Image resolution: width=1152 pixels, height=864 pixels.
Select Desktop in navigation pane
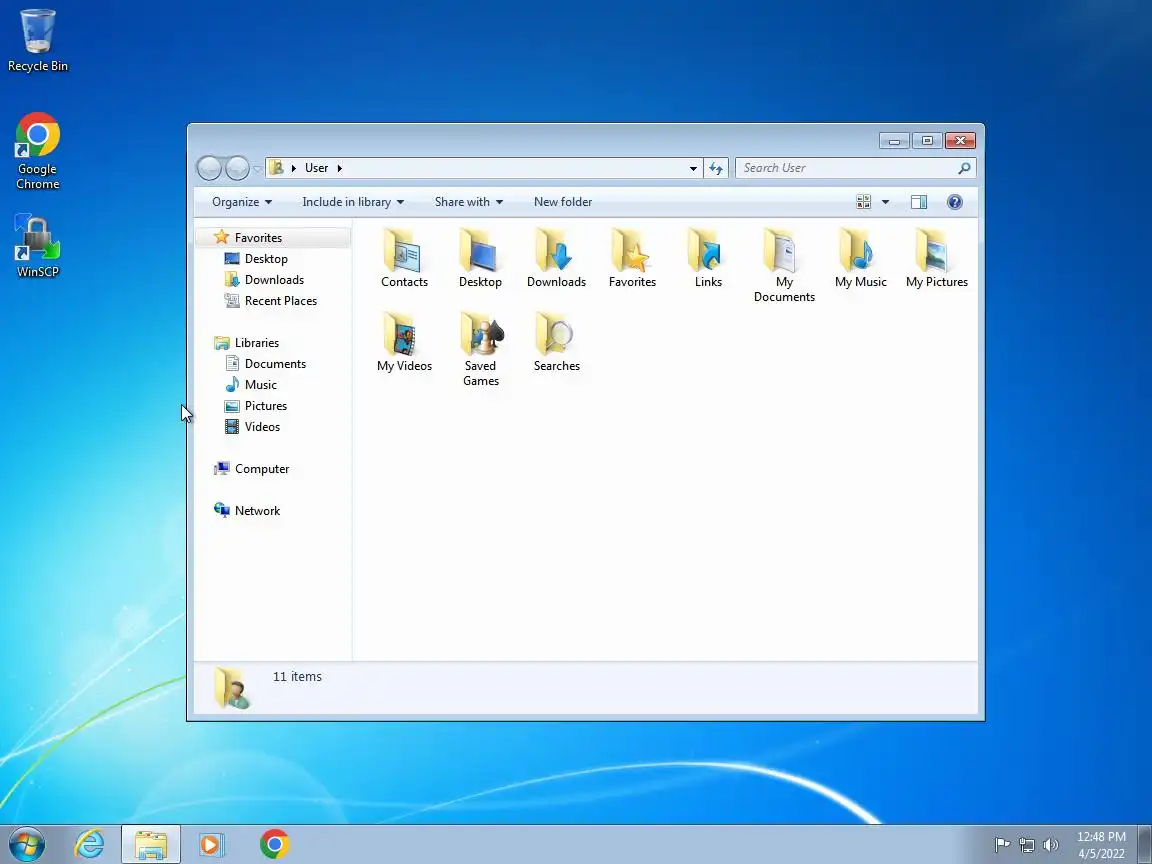coord(266,259)
